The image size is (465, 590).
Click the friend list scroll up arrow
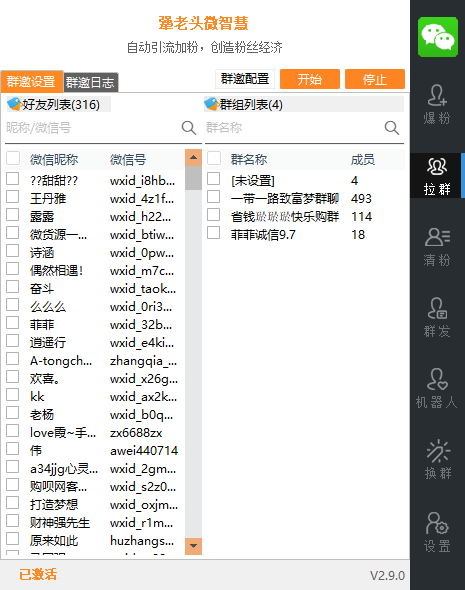tap(193, 158)
